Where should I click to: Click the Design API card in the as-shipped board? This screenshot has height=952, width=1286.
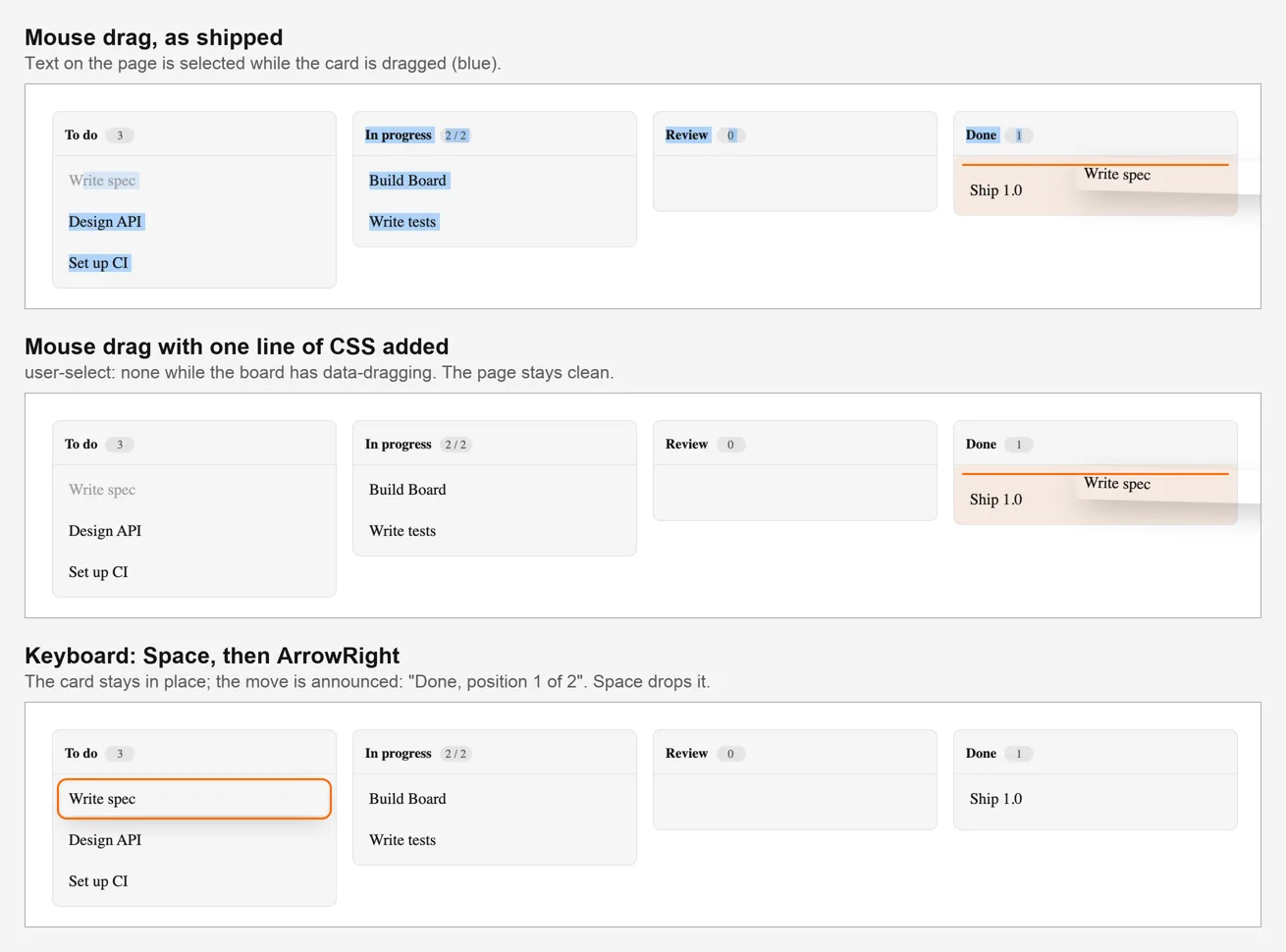pos(194,222)
